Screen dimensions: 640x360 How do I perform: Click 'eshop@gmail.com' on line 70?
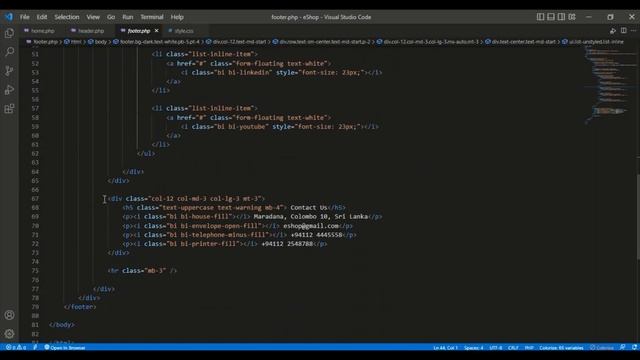(311, 226)
